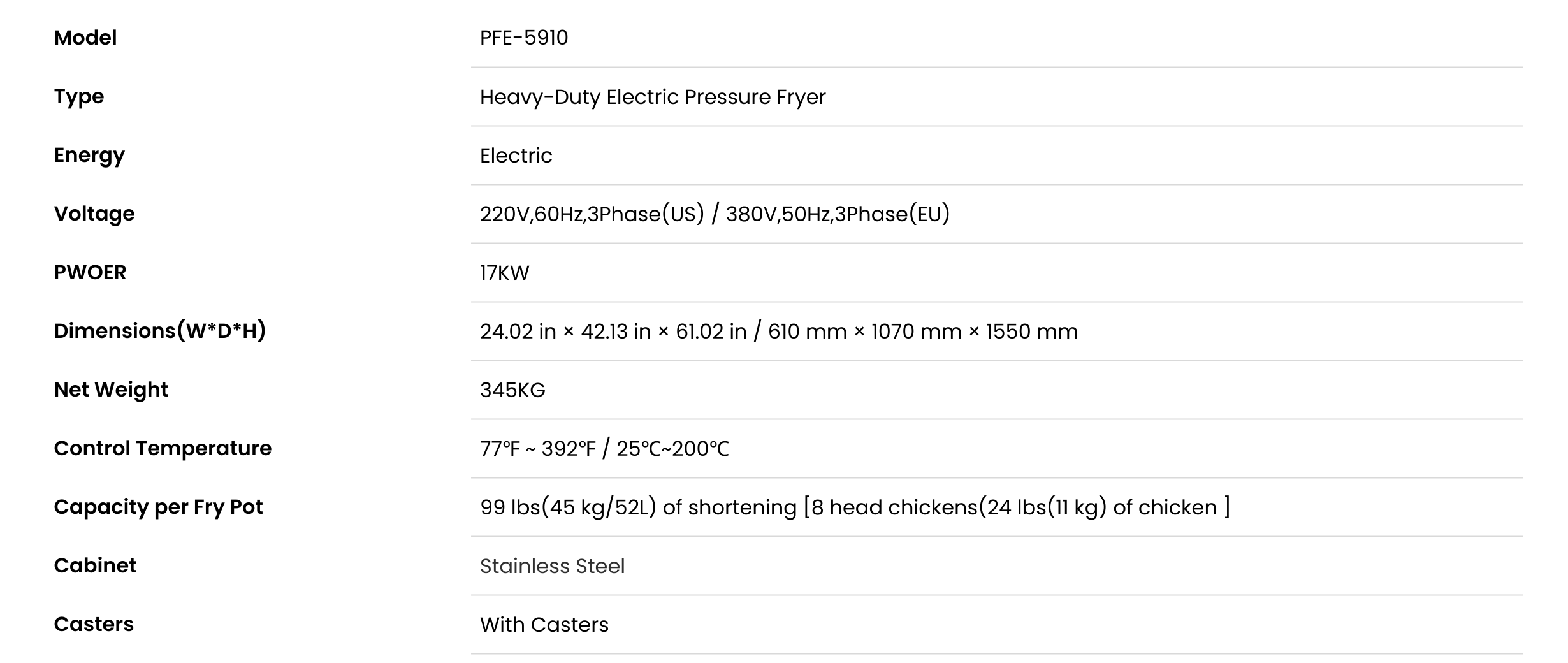The image size is (1568, 663).
Task: Click the control temperature range value
Action: tap(604, 449)
